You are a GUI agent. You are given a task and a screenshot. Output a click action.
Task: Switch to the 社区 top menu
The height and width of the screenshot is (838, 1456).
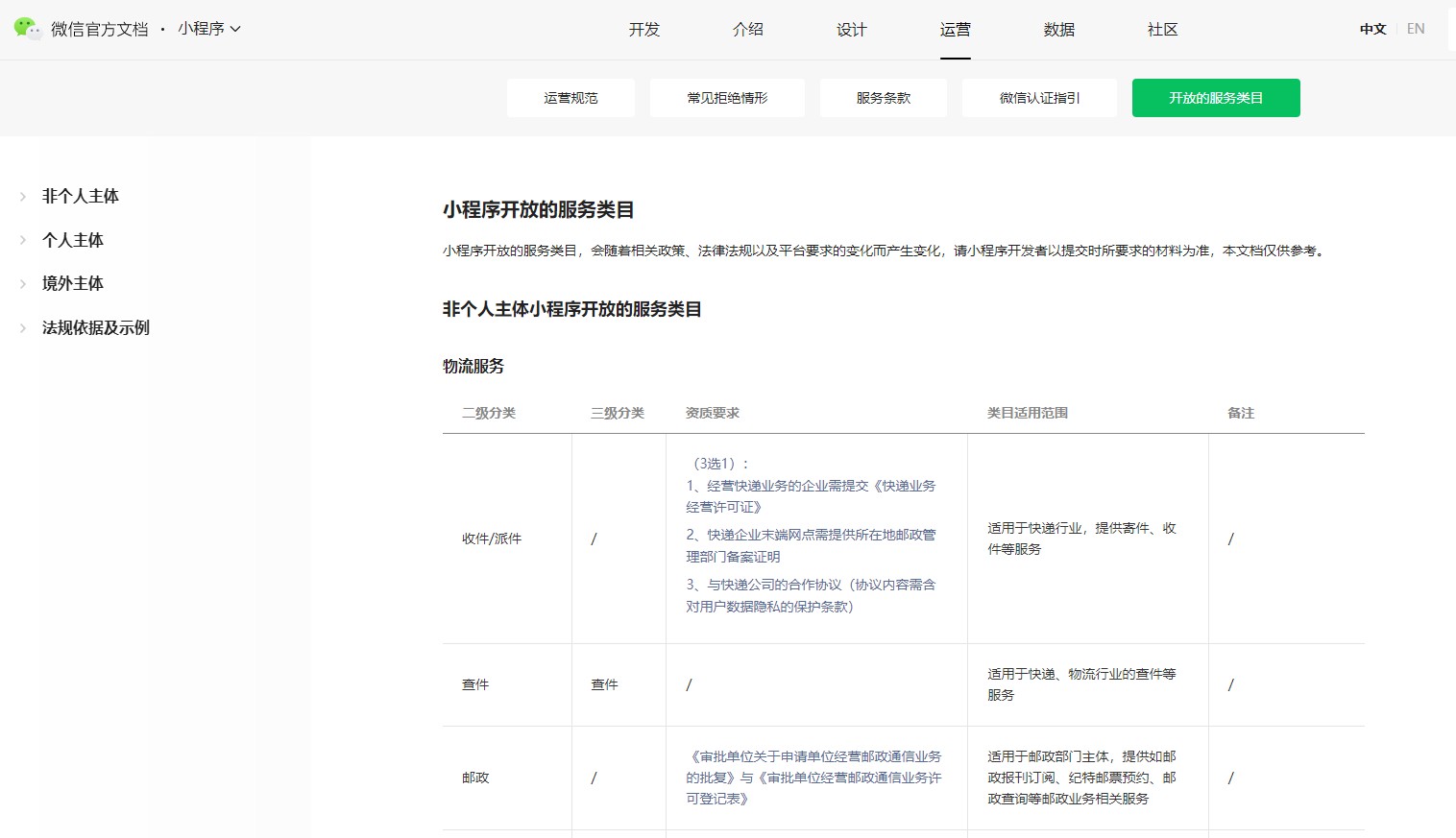1163,30
